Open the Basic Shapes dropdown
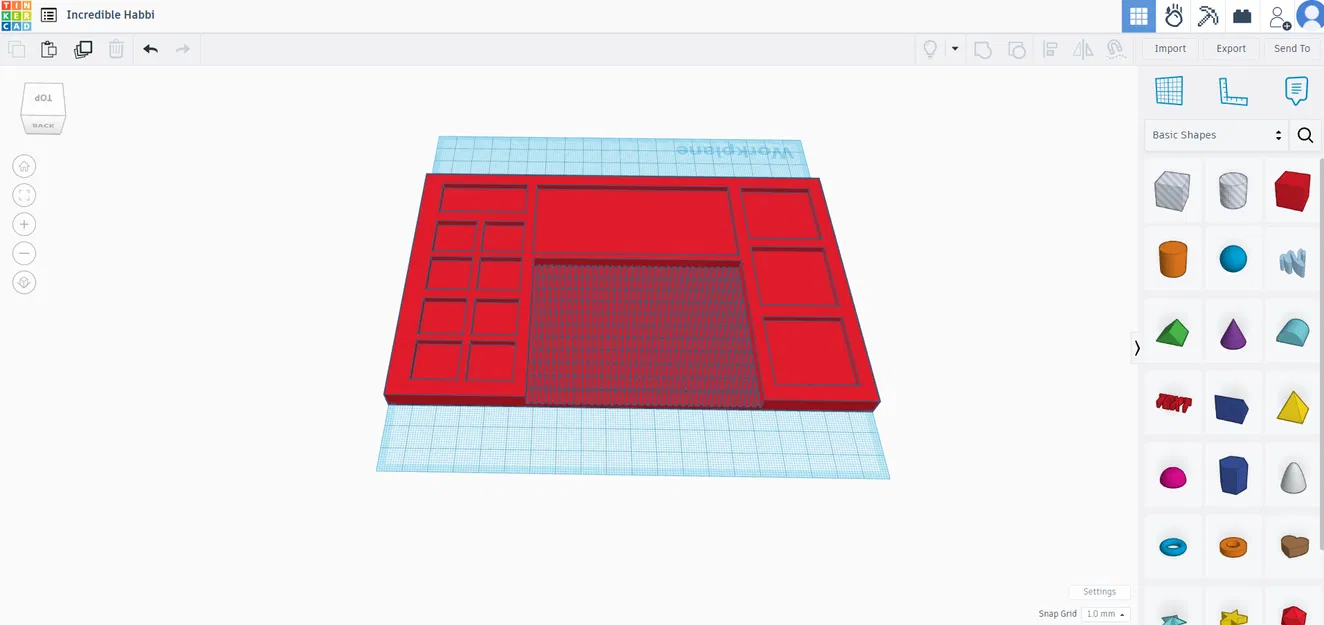1324x625 pixels. pos(1213,134)
